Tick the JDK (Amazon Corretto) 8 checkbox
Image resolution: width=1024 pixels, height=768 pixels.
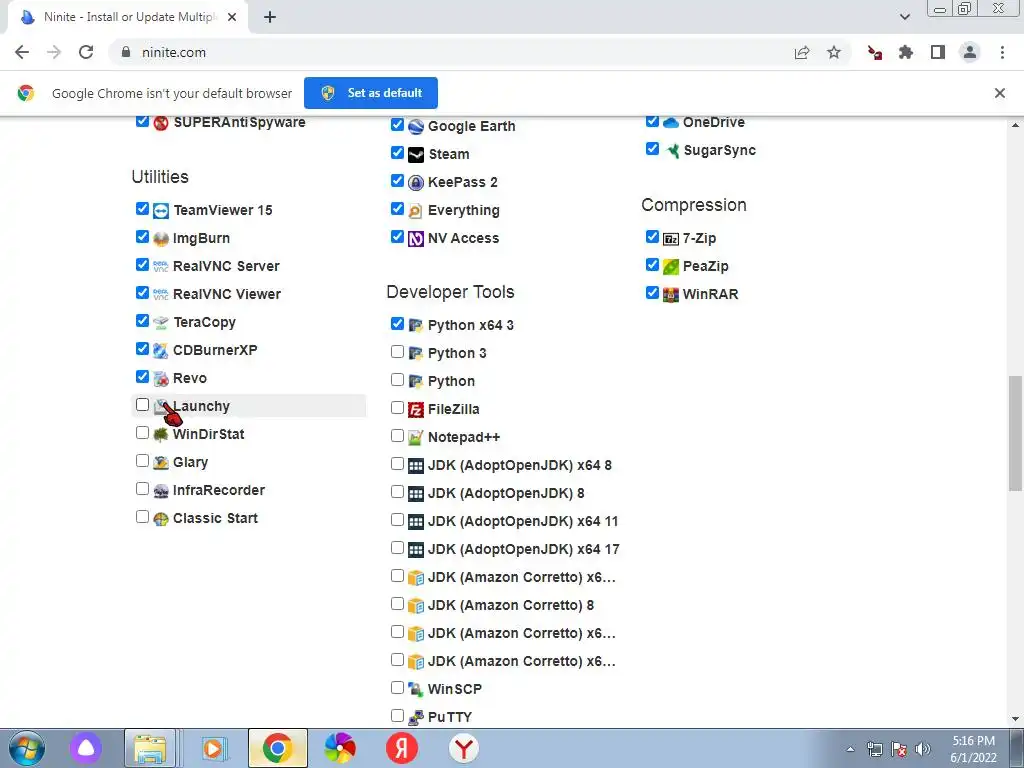pyautogui.click(x=397, y=604)
